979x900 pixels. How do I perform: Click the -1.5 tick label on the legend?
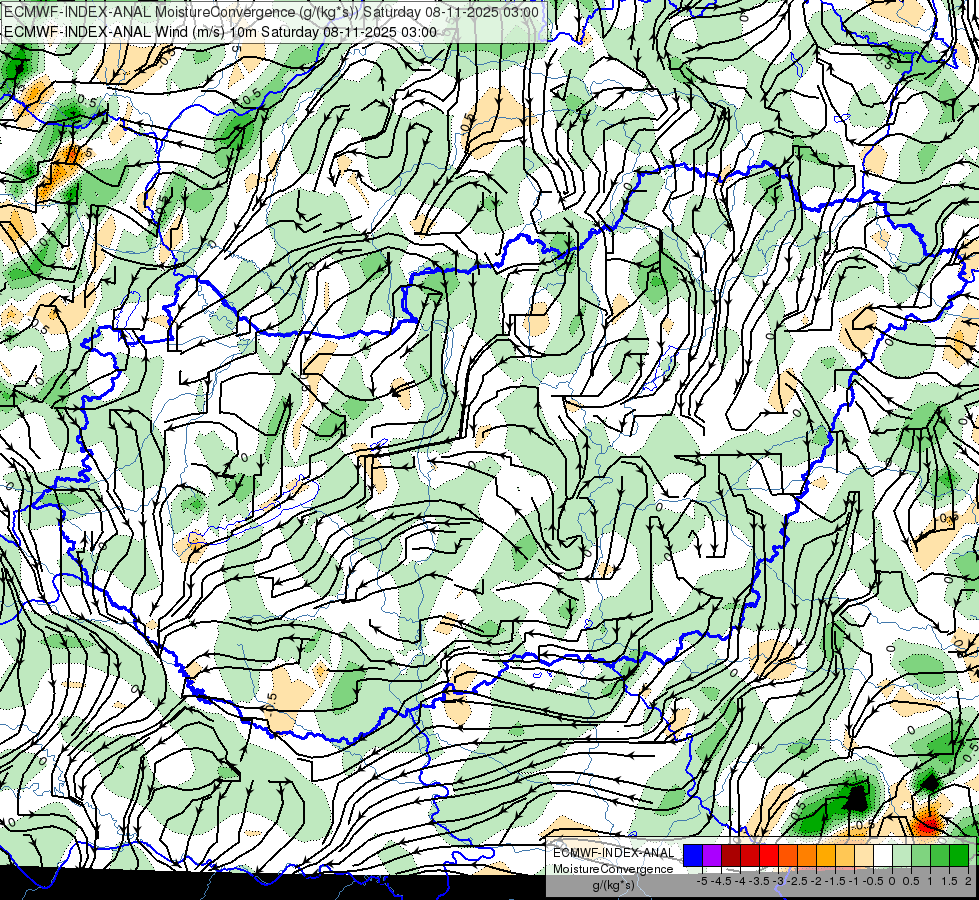coord(835,881)
